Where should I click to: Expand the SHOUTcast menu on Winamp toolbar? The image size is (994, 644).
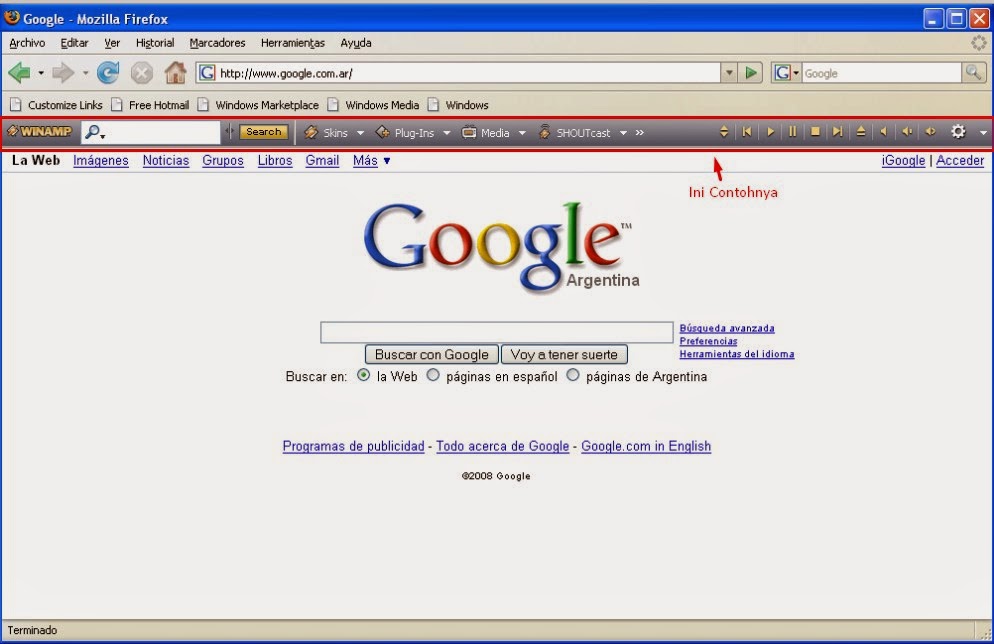tap(583, 131)
